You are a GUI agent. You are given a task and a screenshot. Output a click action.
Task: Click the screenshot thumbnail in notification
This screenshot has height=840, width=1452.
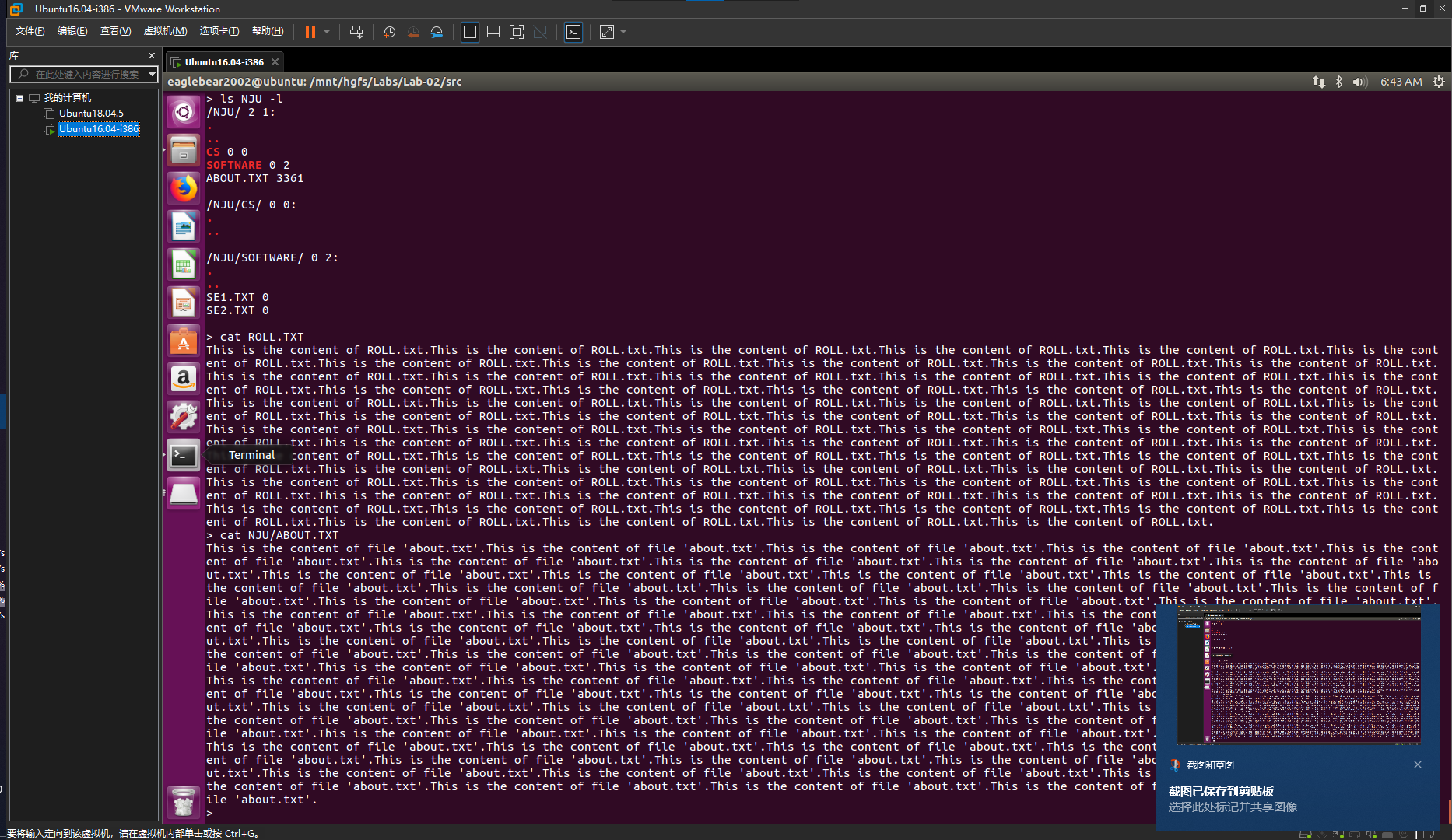tap(1298, 676)
